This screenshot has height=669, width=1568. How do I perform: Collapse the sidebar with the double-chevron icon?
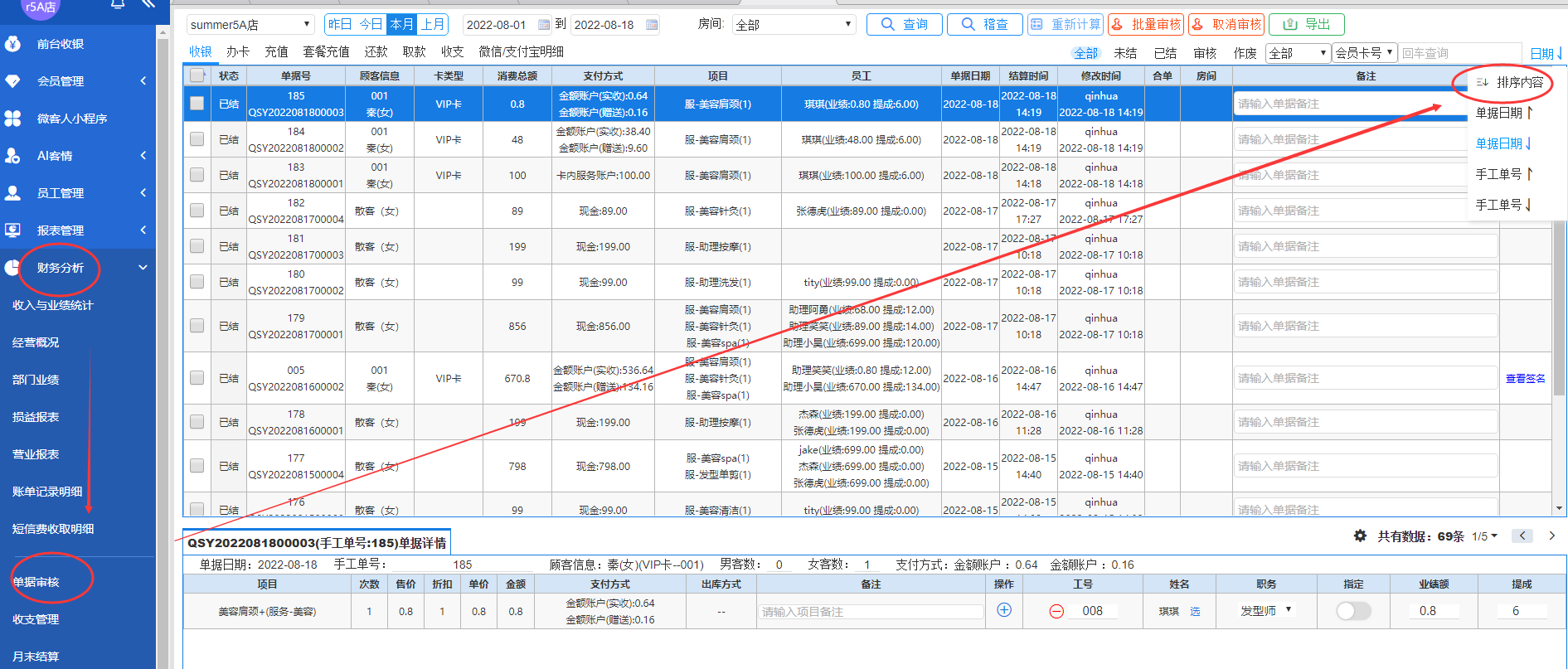(x=148, y=4)
